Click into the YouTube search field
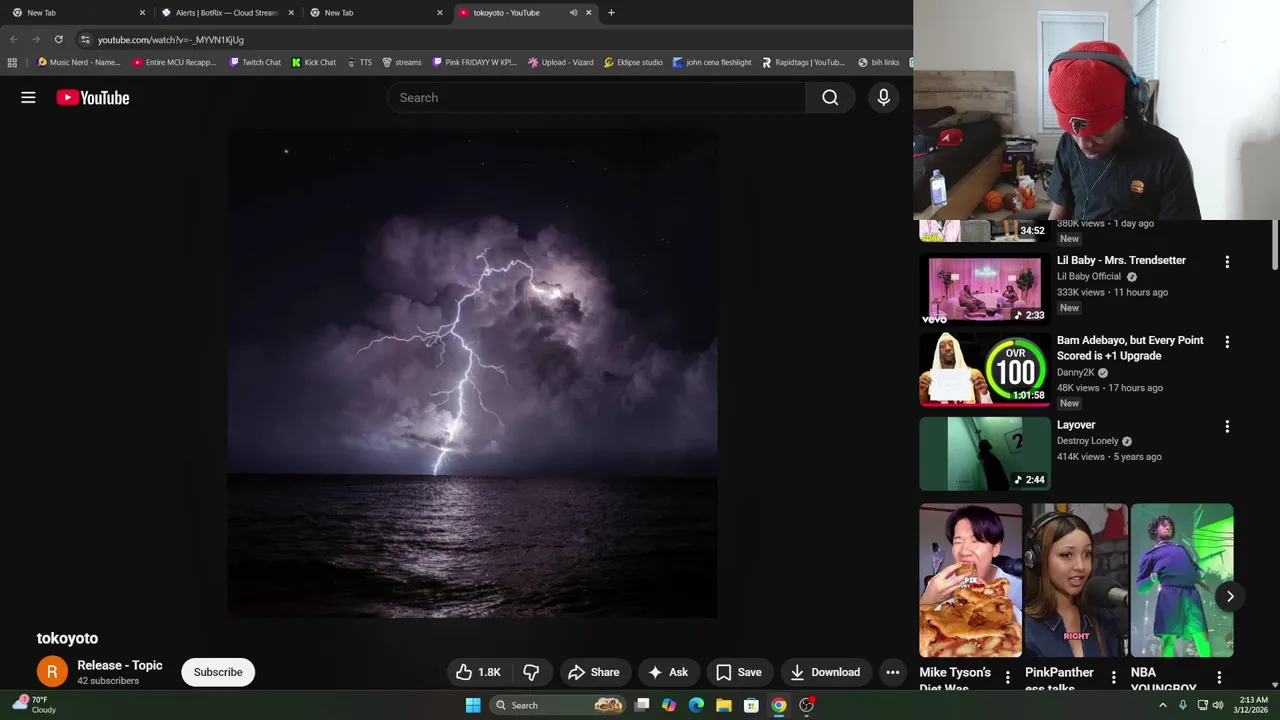Screen dimensions: 1280x720 [596, 97]
